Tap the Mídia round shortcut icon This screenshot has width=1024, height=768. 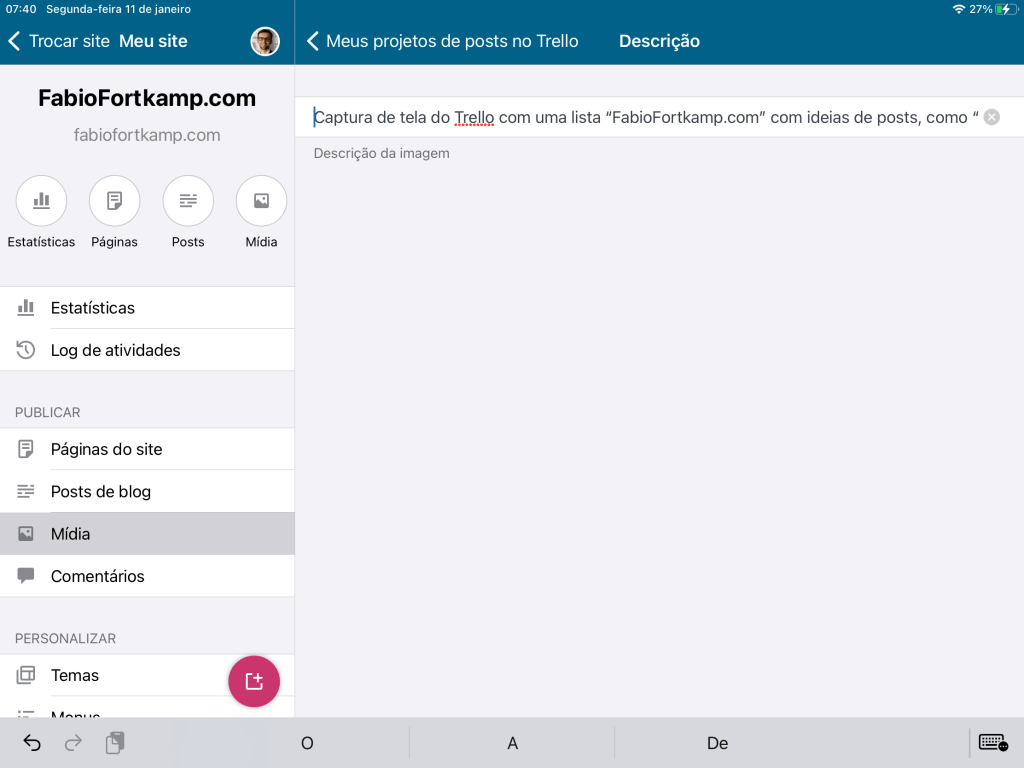(x=261, y=201)
